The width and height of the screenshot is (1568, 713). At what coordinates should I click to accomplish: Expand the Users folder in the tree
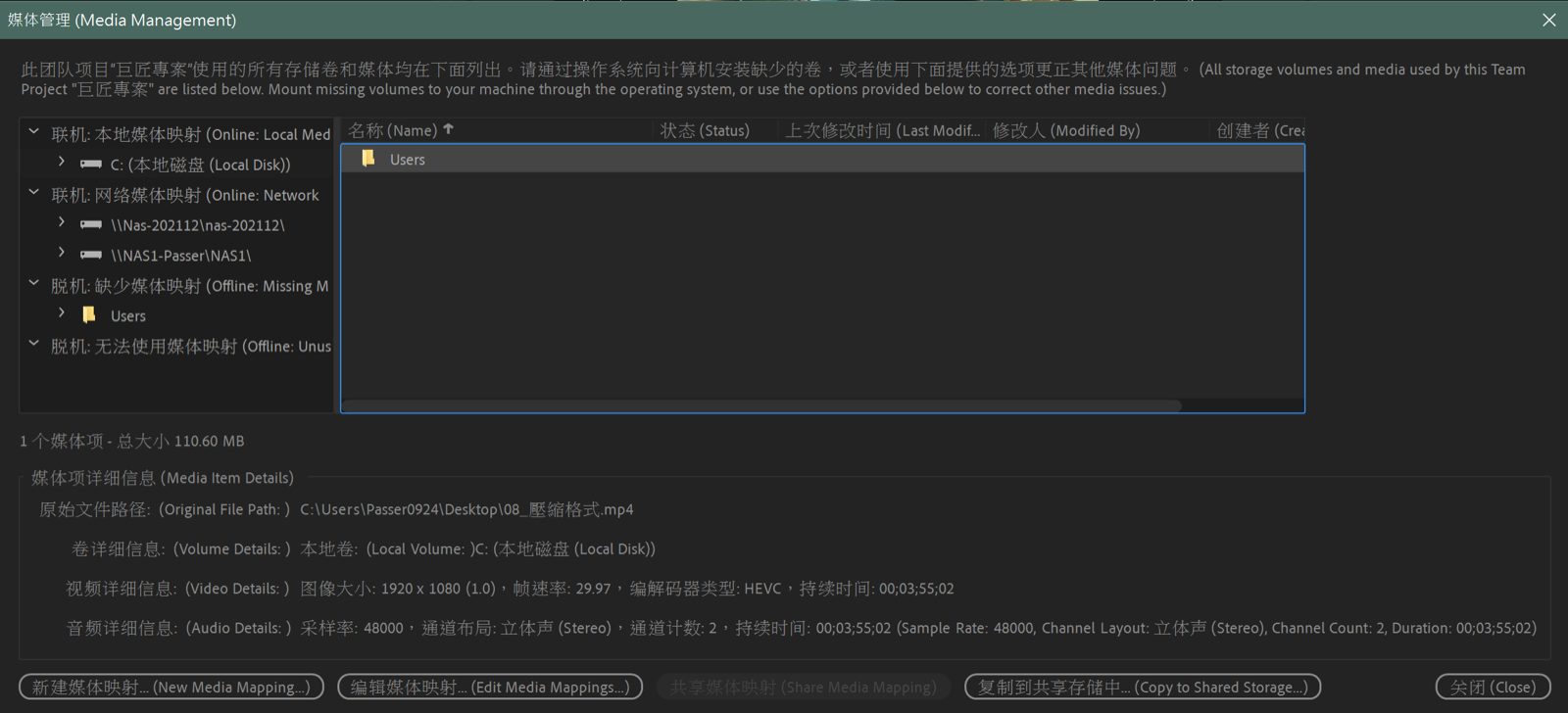pyautogui.click(x=62, y=313)
